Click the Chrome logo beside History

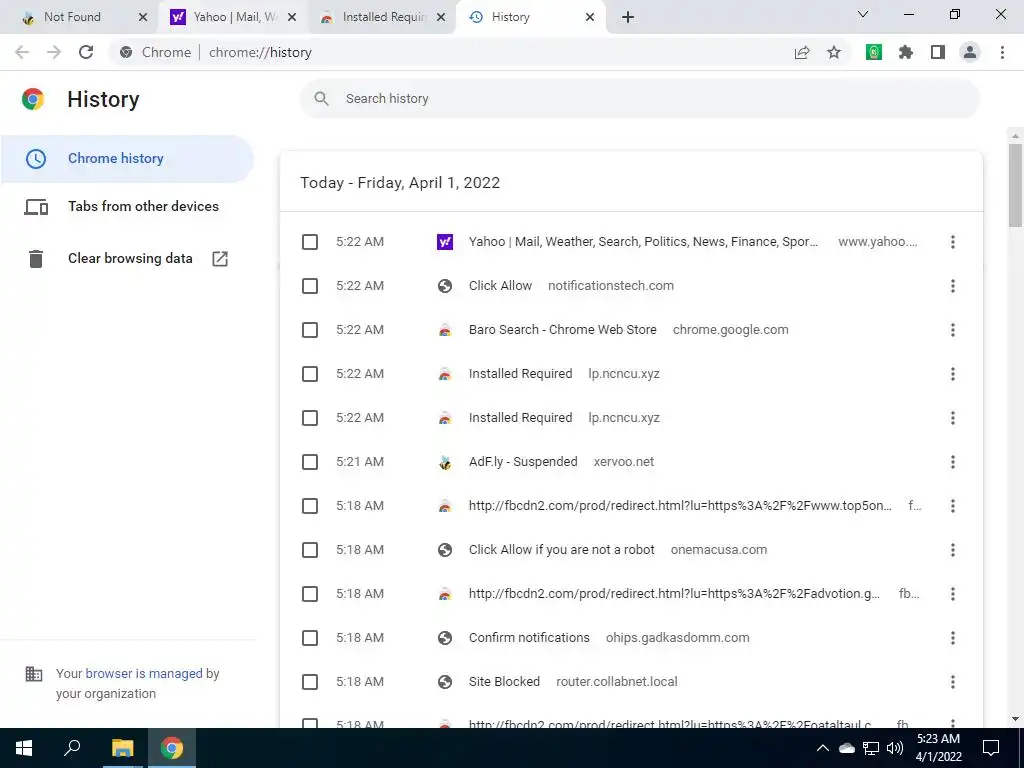(x=33, y=99)
